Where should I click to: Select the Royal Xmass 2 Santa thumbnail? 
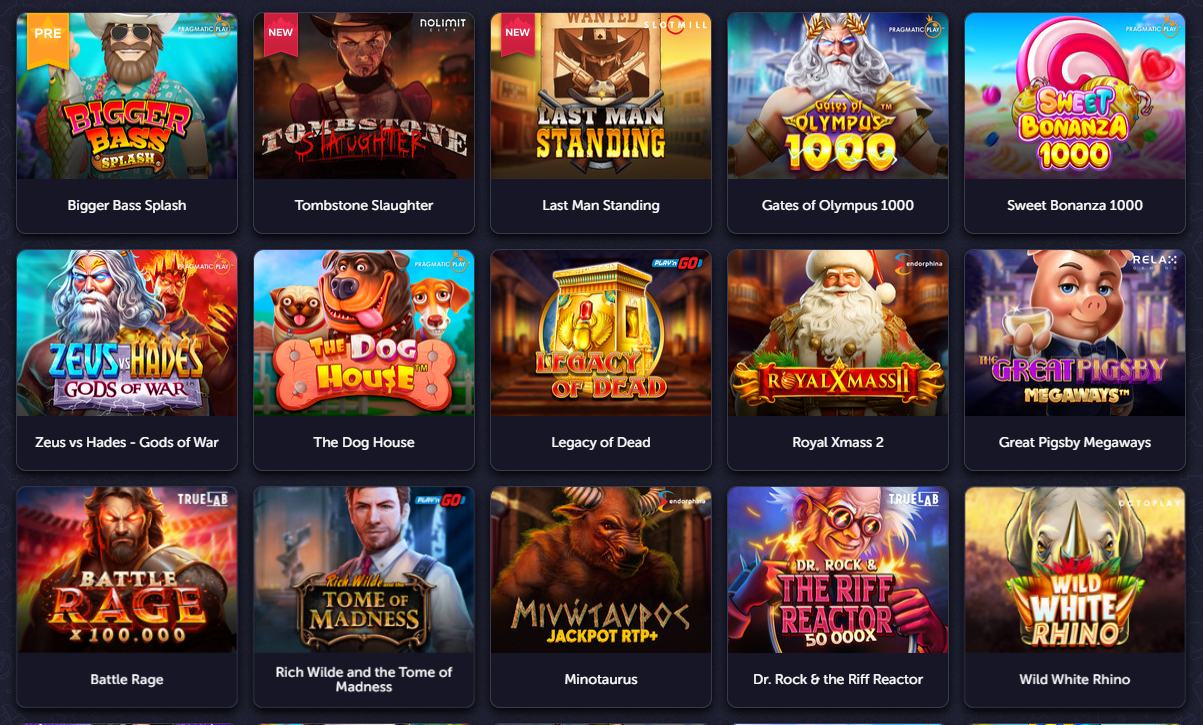(x=838, y=333)
